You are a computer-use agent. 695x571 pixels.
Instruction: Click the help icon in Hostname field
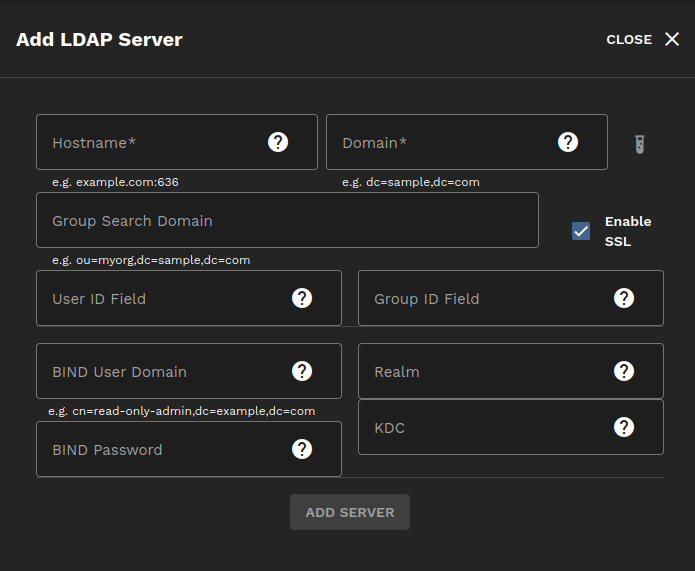click(278, 142)
